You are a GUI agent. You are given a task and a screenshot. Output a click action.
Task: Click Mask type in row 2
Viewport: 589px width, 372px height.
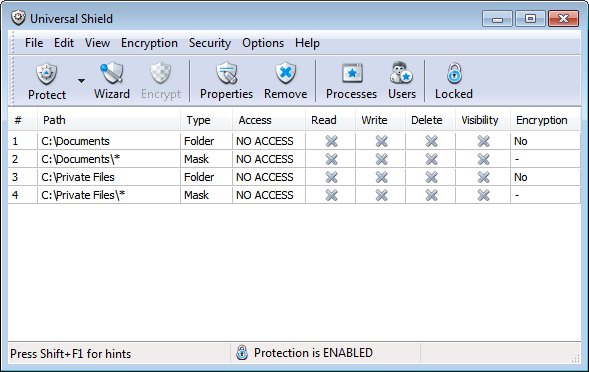pyautogui.click(x=196, y=159)
